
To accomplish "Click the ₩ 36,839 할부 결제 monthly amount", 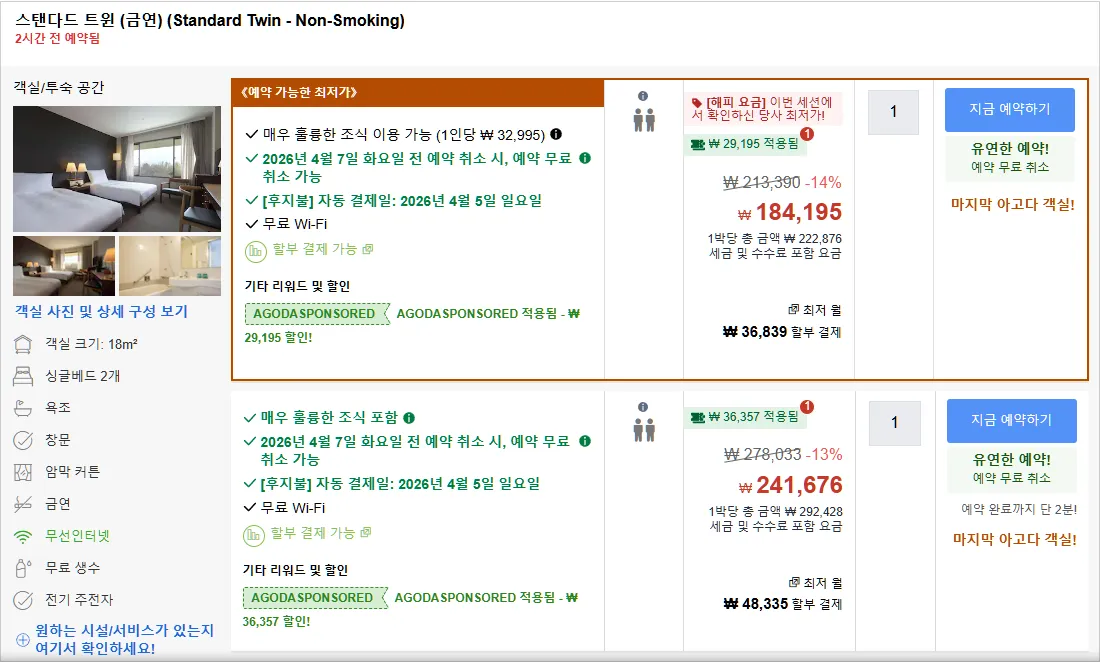I will (782, 332).
